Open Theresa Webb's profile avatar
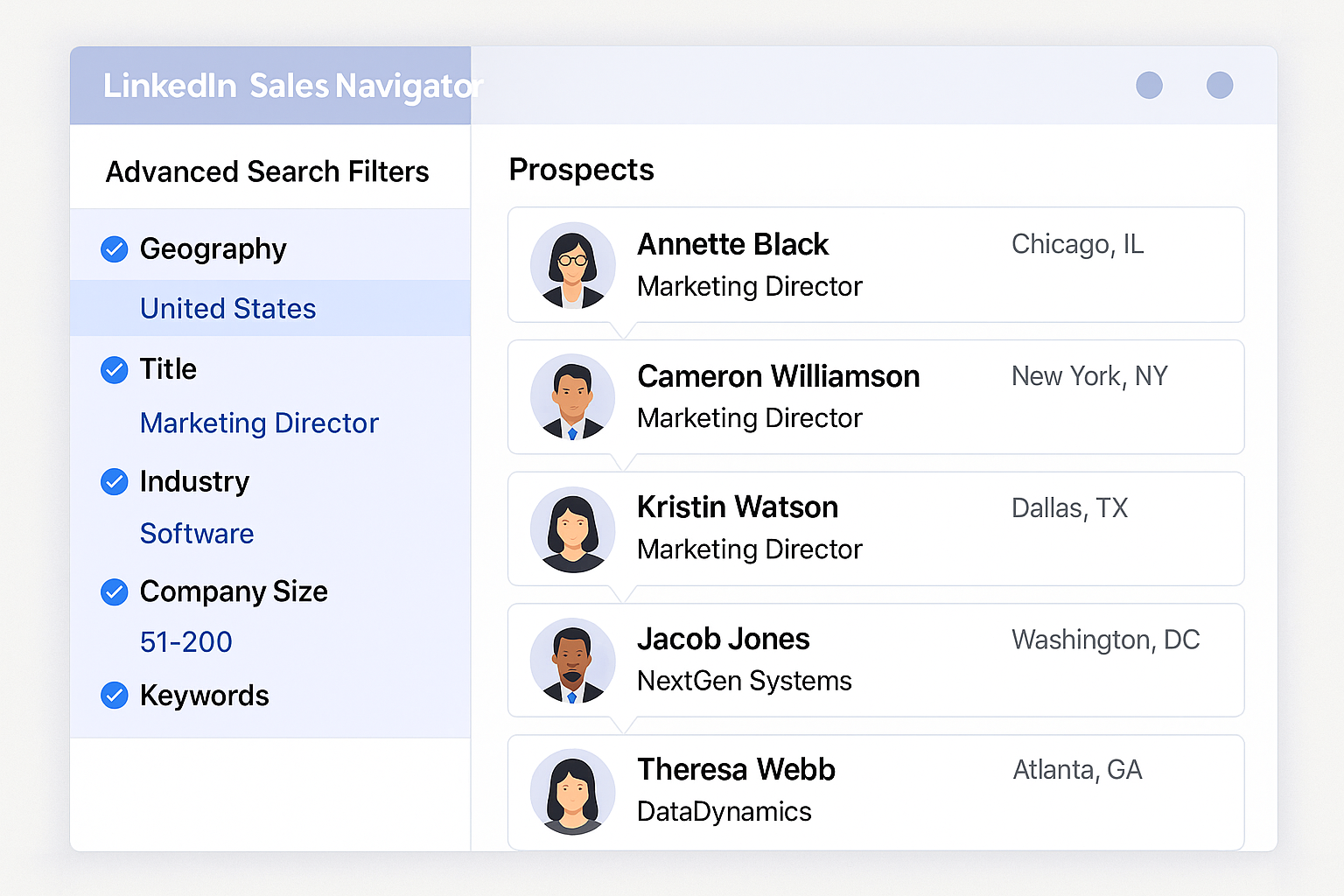 pos(572,791)
